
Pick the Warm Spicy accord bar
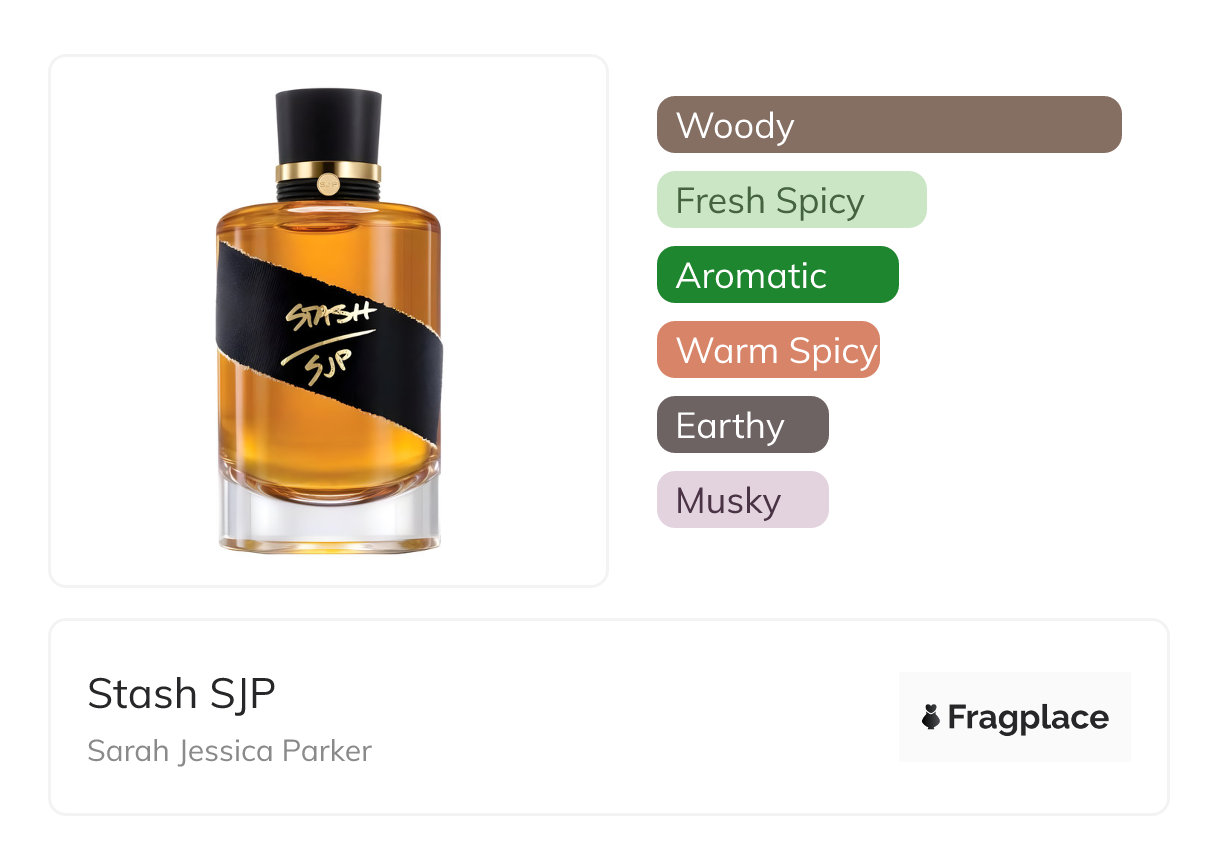(768, 350)
